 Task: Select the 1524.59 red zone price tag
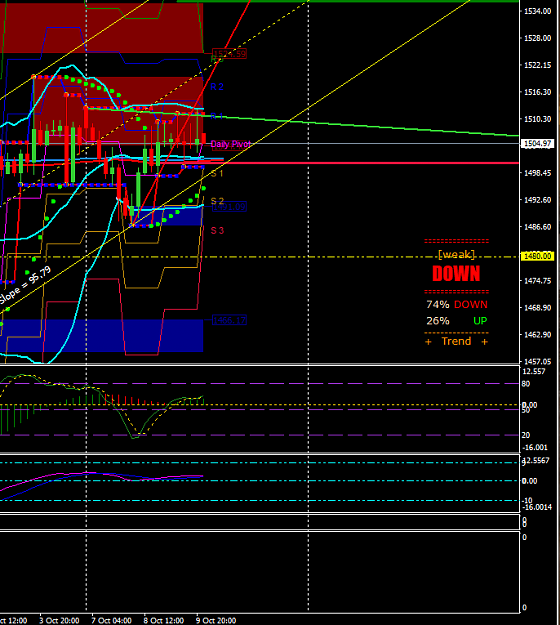point(230,54)
